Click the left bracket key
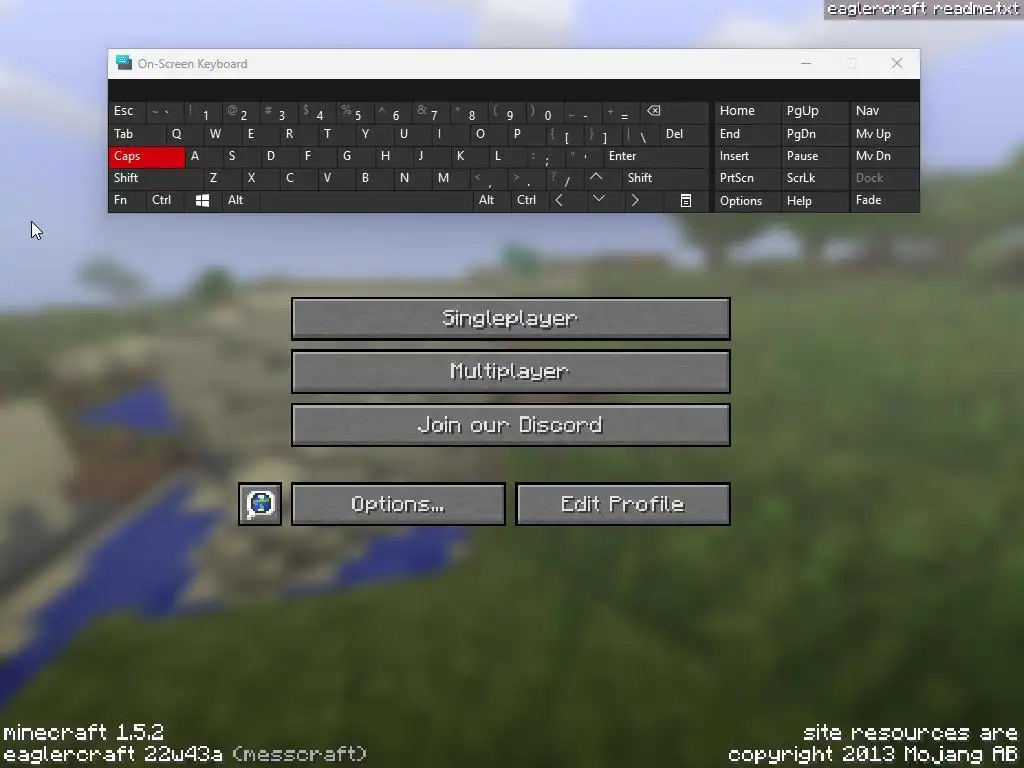Viewport: 1024px width, 768px height. click(x=565, y=134)
